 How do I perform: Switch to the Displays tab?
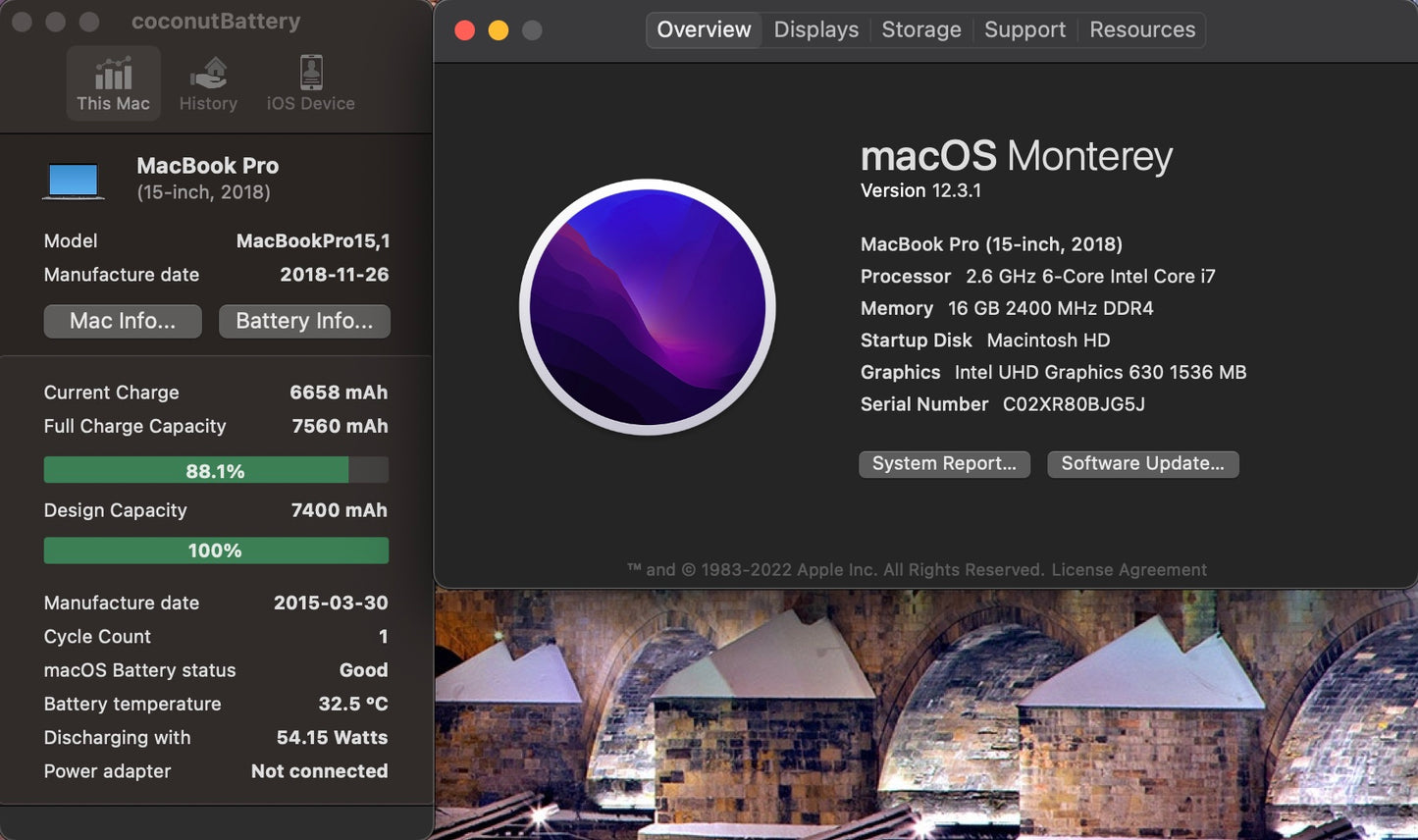[x=815, y=29]
